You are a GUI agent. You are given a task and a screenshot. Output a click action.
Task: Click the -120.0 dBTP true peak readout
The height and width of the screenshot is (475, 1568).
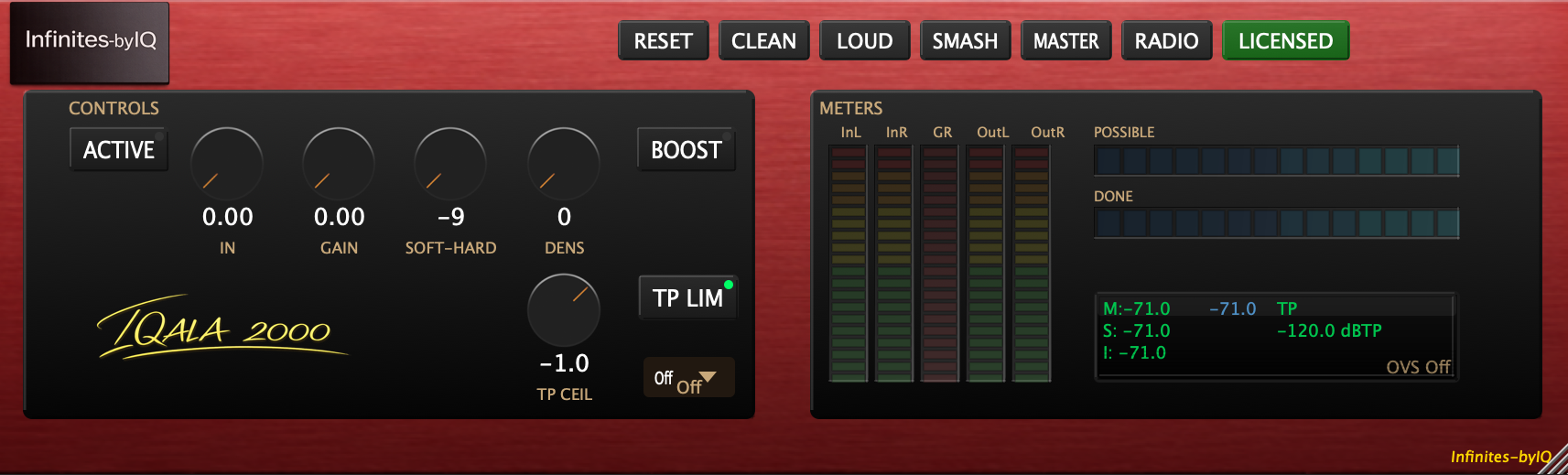pos(1329,330)
